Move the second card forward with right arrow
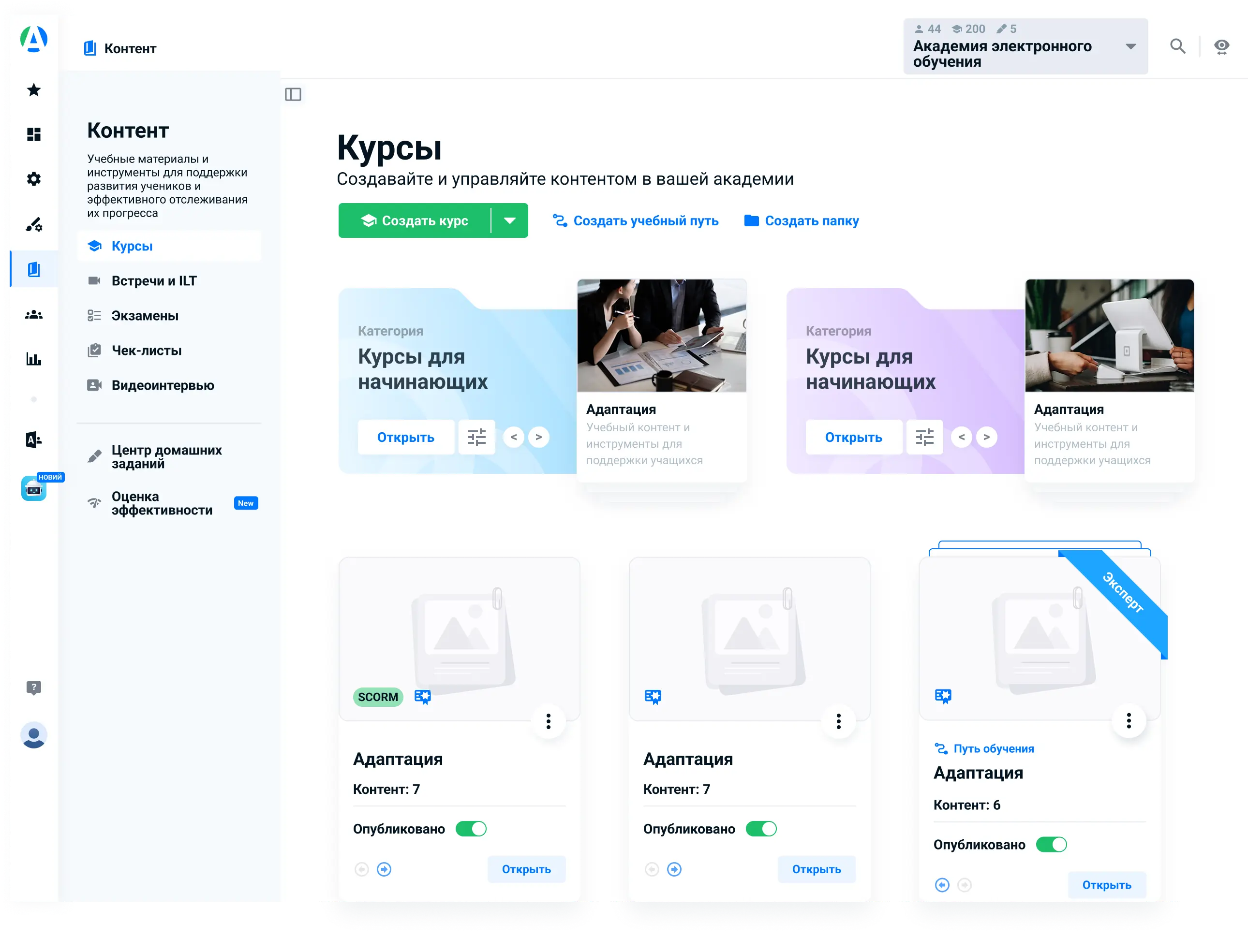The width and height of the screenshot is (1248, 952). pos(675,869)
